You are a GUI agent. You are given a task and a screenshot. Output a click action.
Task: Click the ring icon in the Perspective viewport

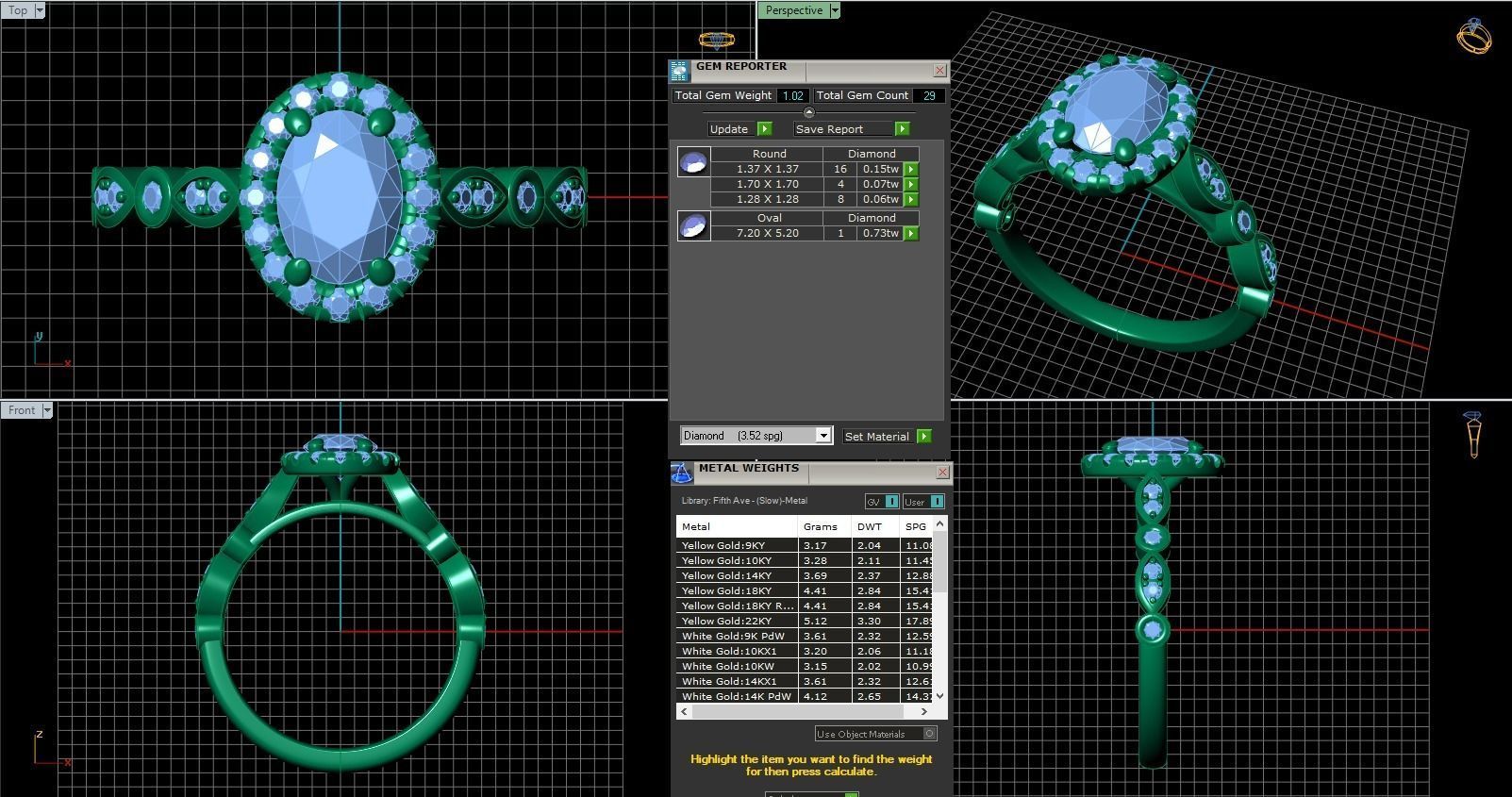[x=1474, y=37]
